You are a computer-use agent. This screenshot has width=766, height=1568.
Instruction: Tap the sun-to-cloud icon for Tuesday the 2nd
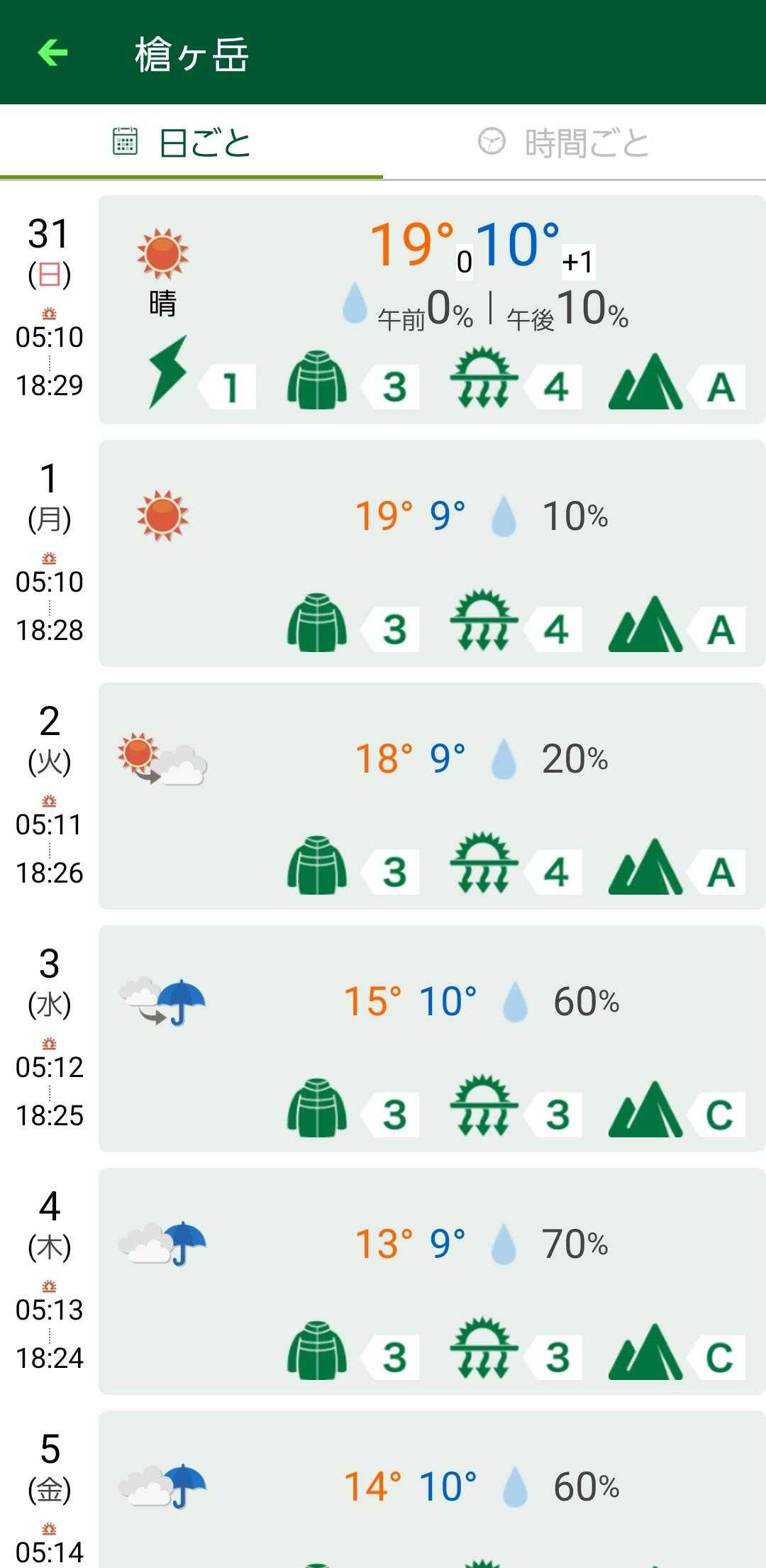(x=162, y=759)
